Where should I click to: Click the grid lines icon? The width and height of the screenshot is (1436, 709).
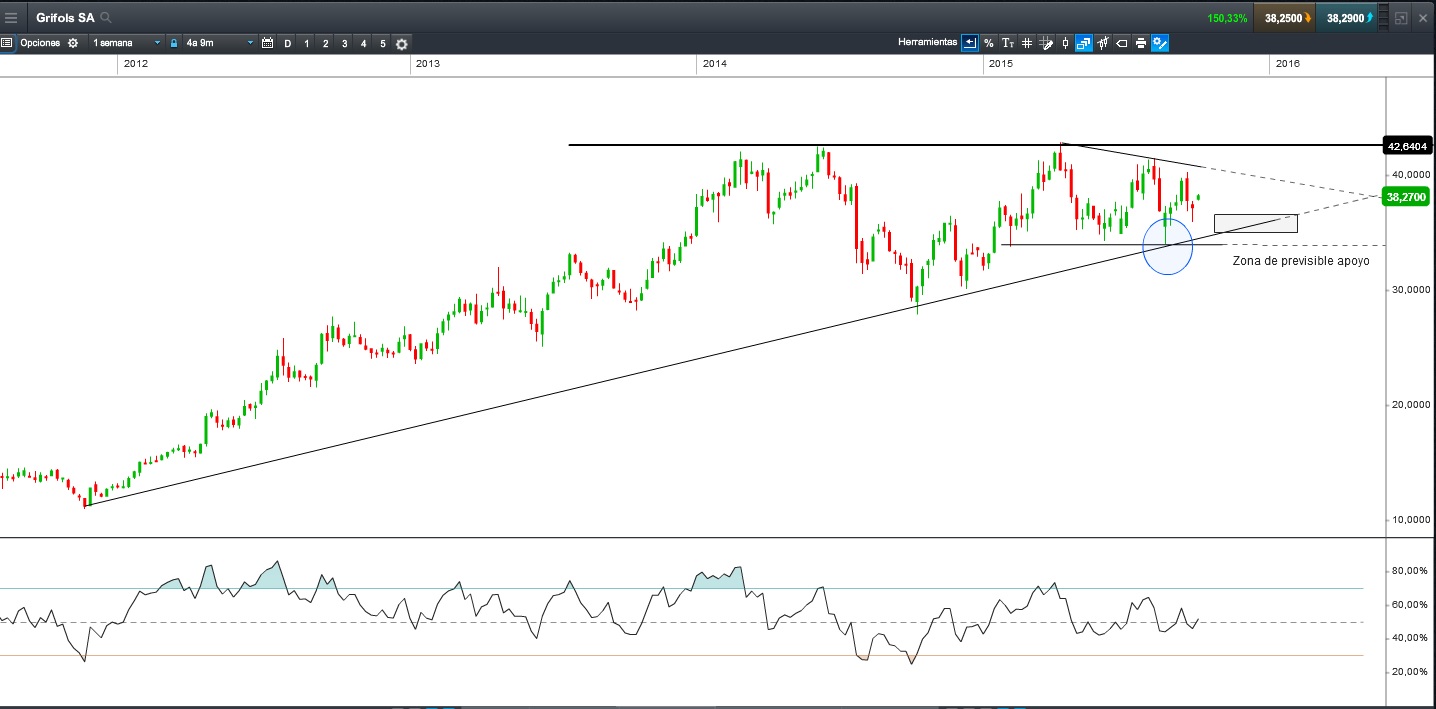pyautogui.click(x=1026, y=43)
